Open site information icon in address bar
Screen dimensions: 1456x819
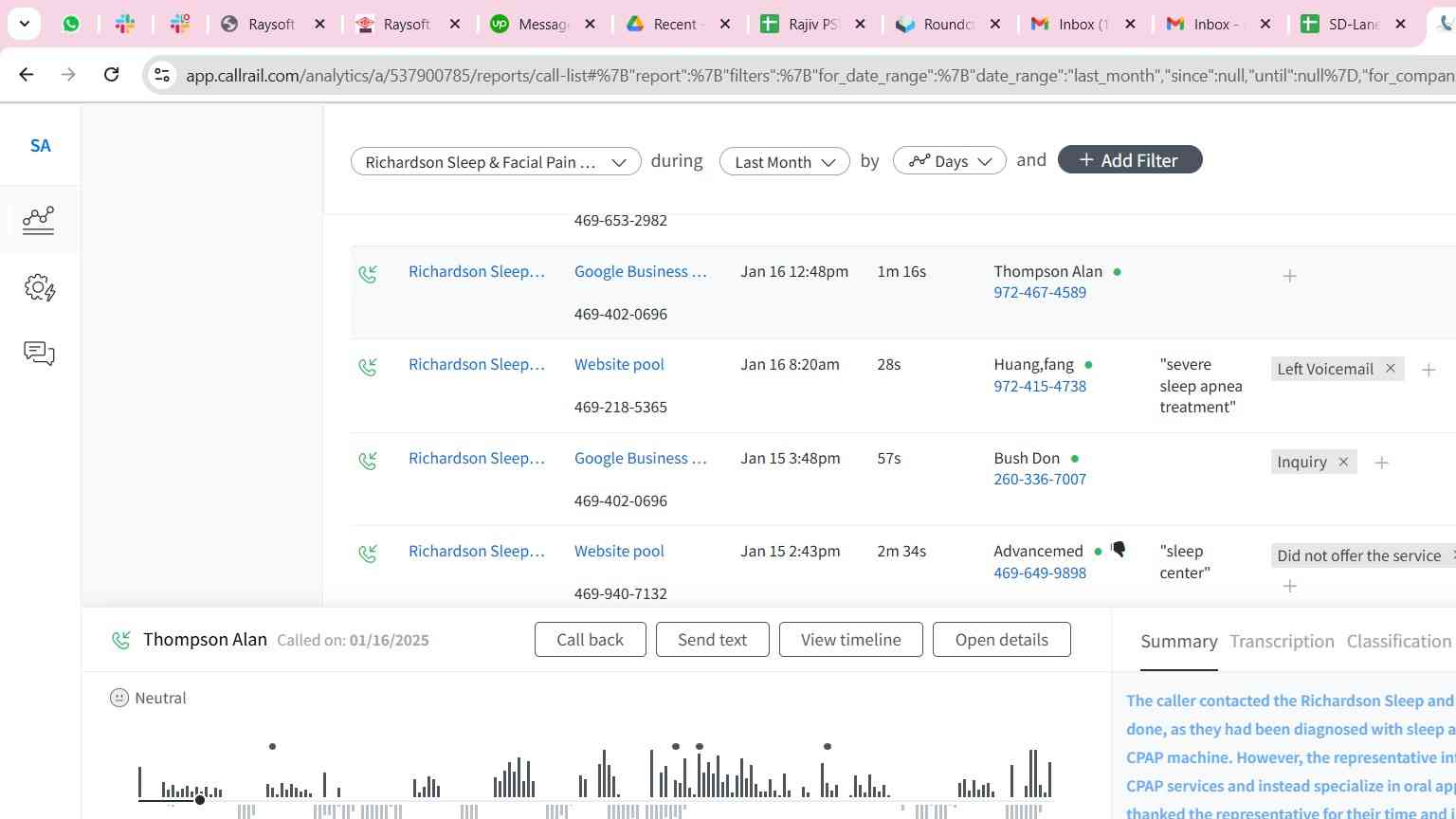[x=162, y=75]
